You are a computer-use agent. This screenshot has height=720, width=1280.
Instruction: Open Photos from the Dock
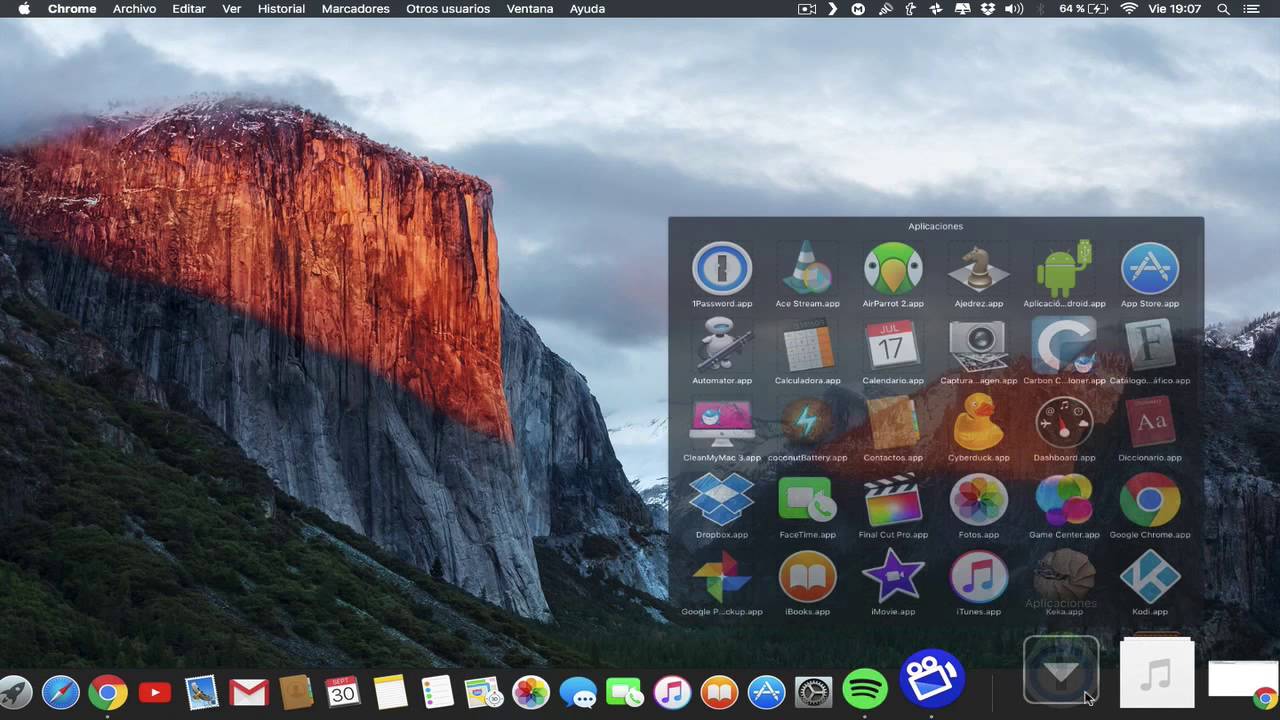pos(531,692)
